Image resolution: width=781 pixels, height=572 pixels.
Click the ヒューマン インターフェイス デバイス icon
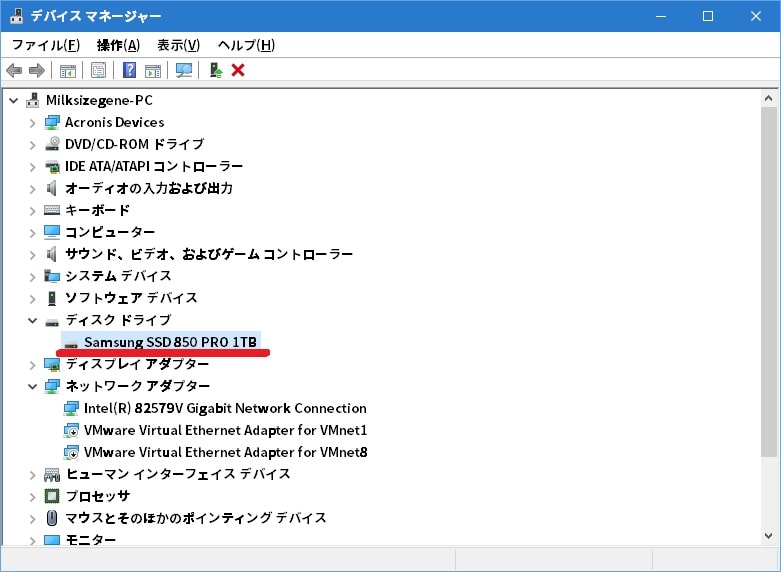[52, 474]
